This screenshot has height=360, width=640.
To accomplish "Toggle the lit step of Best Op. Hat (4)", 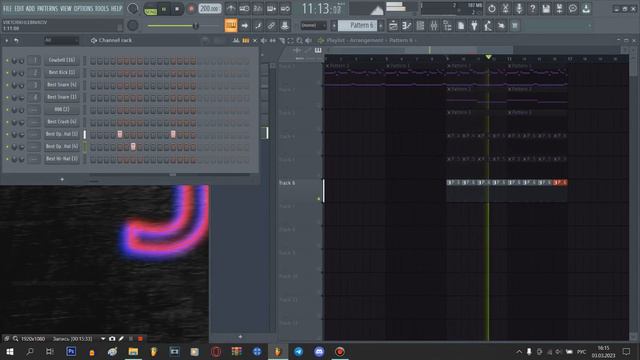I will [133, 147].
